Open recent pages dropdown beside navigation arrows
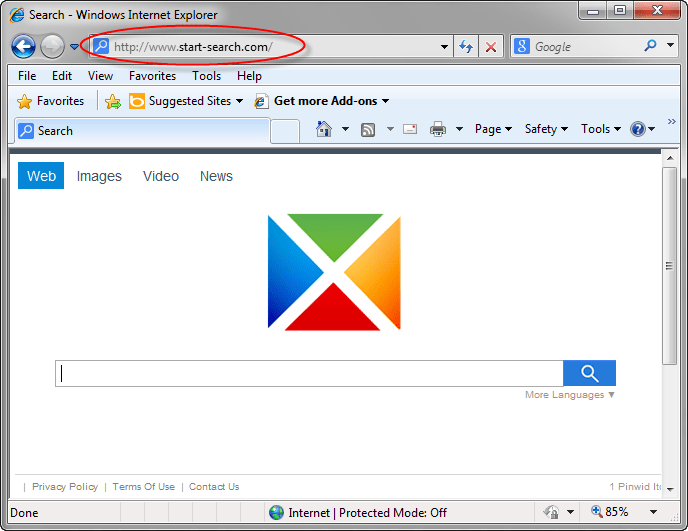Screen dimensions: 688x531 pos(74,47)
